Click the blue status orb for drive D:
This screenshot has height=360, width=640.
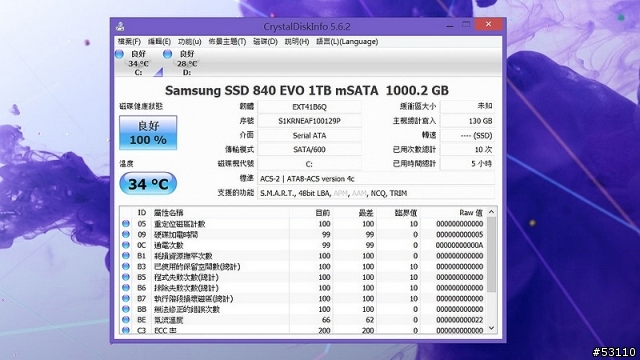(167, 54)
